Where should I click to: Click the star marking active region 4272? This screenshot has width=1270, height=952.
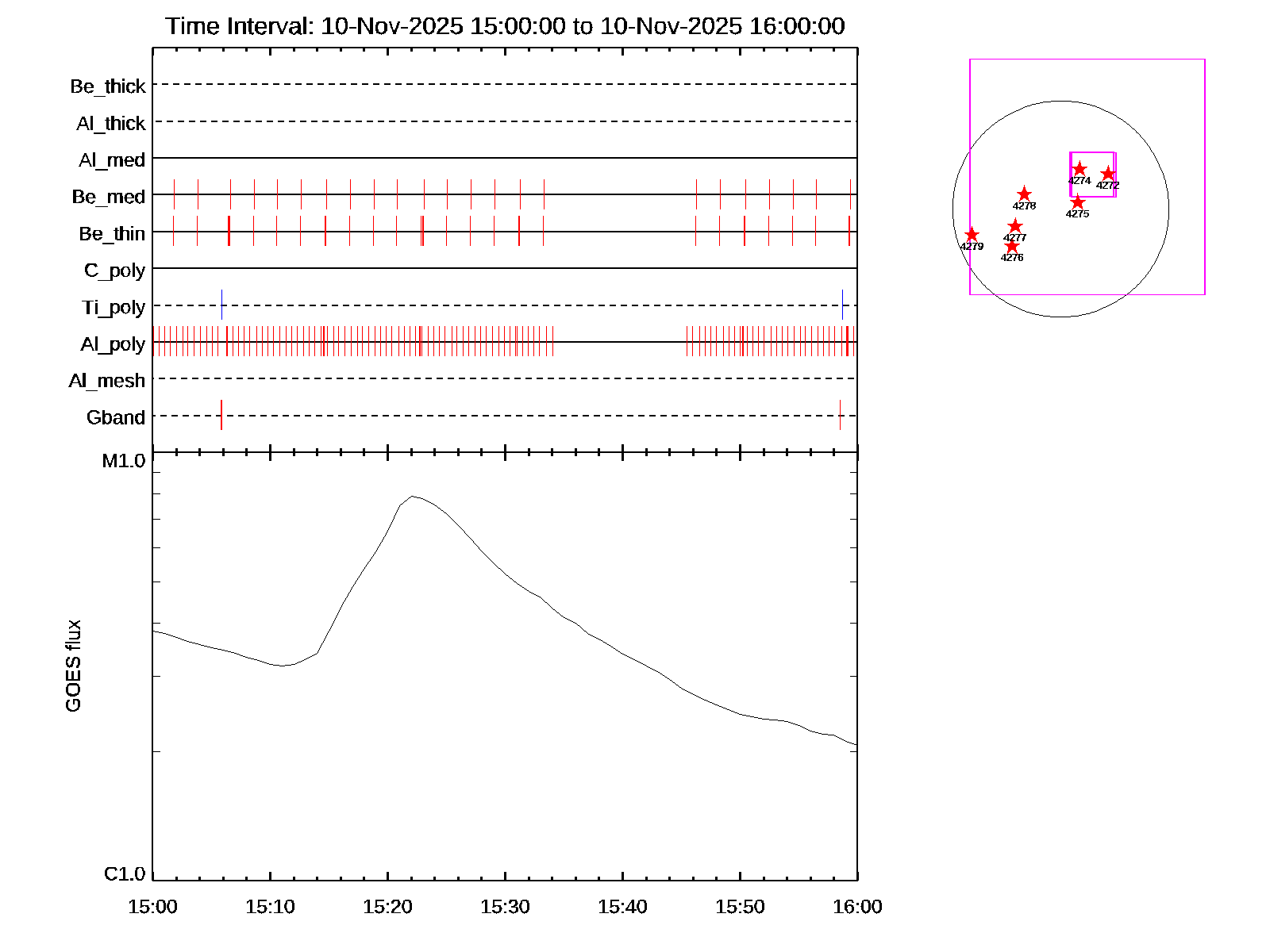coord(1108,175)
